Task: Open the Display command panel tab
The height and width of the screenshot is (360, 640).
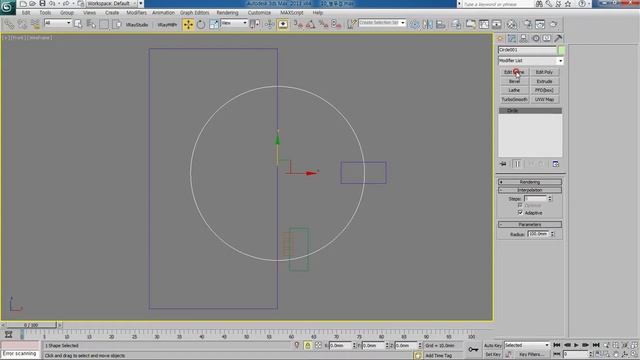Action: click(547, 38)
